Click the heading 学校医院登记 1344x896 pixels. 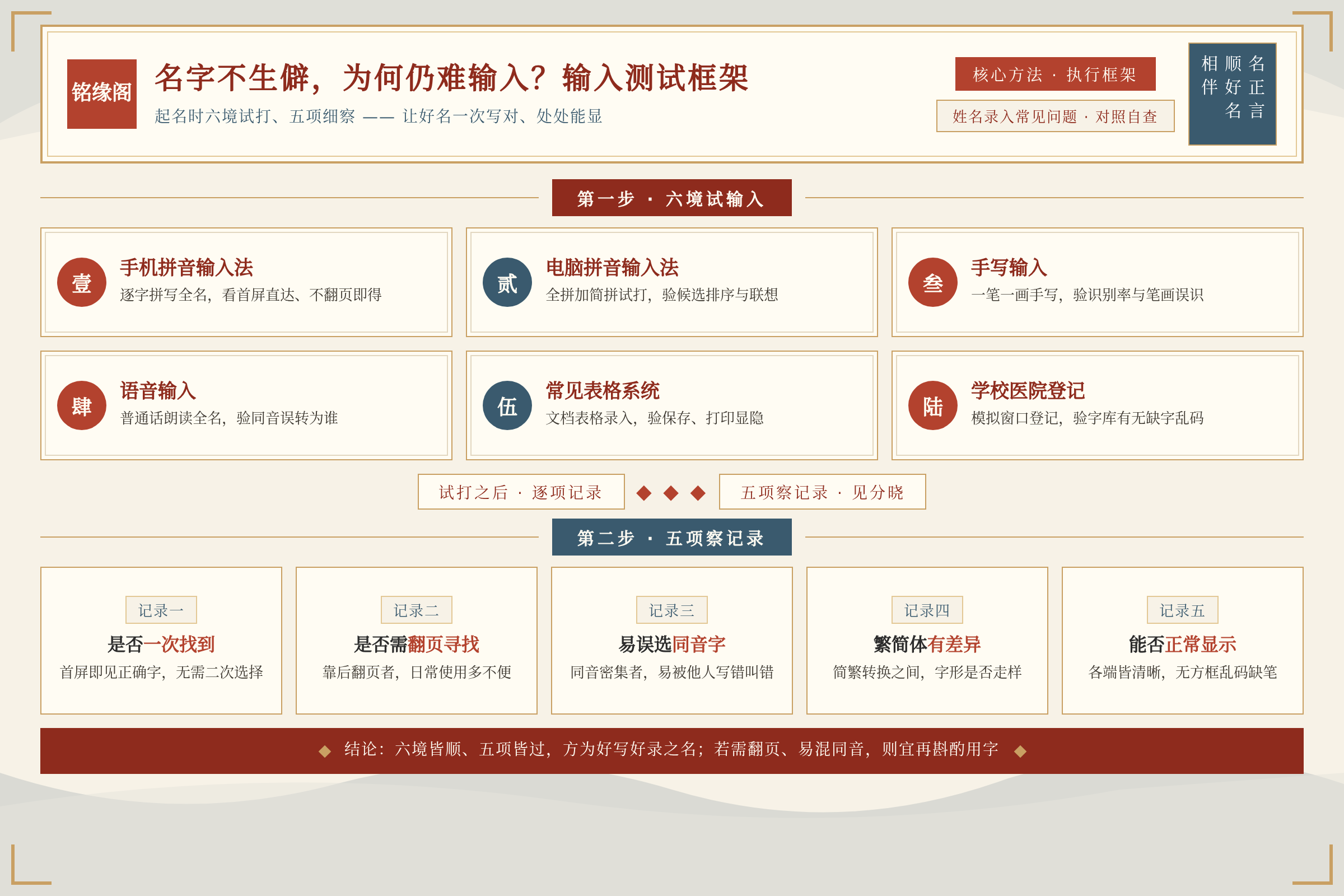[1028, 391]
